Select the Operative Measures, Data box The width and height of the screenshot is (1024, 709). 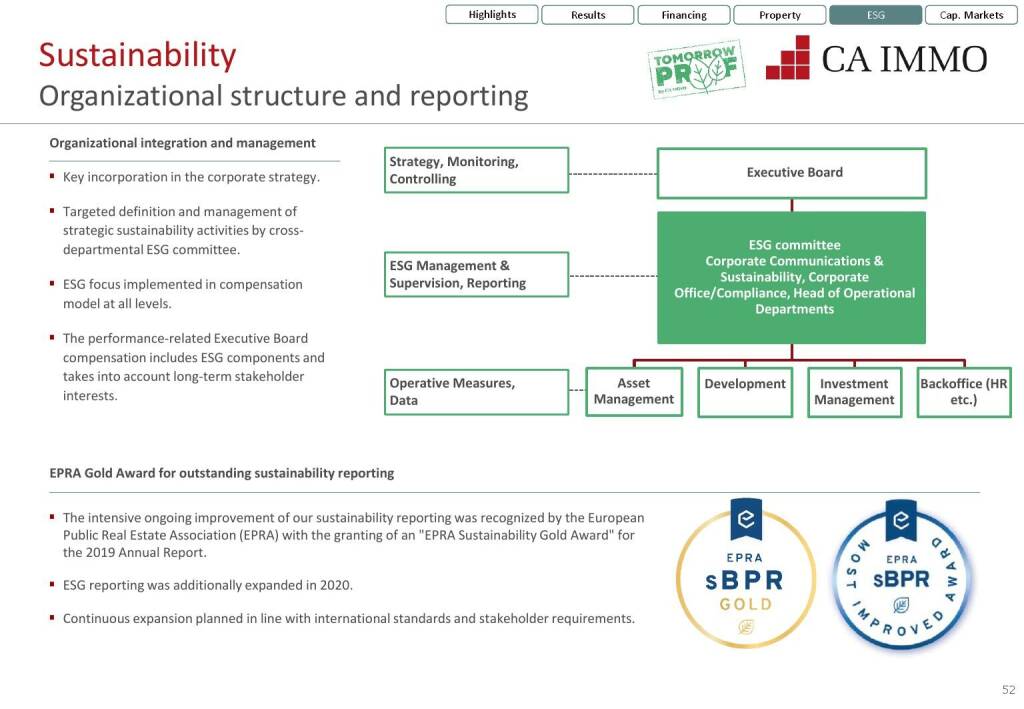tap(476, 392)
